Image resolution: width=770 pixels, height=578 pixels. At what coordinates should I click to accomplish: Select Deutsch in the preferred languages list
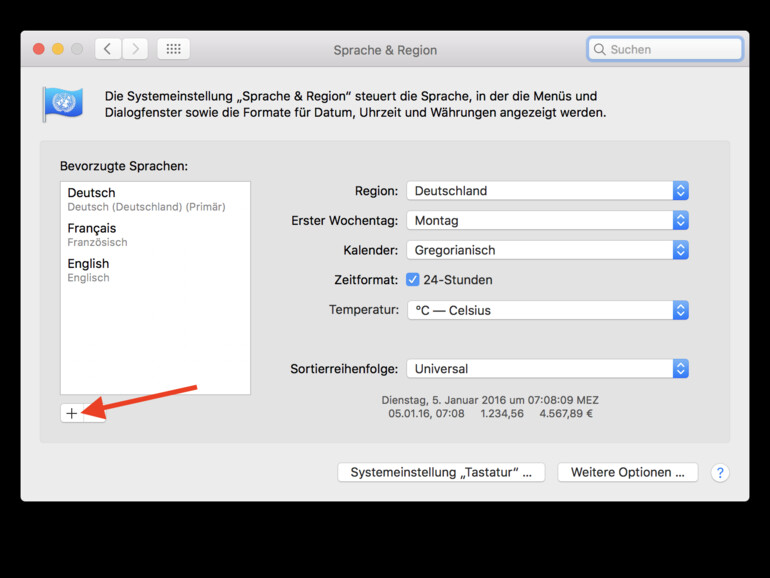155,199
